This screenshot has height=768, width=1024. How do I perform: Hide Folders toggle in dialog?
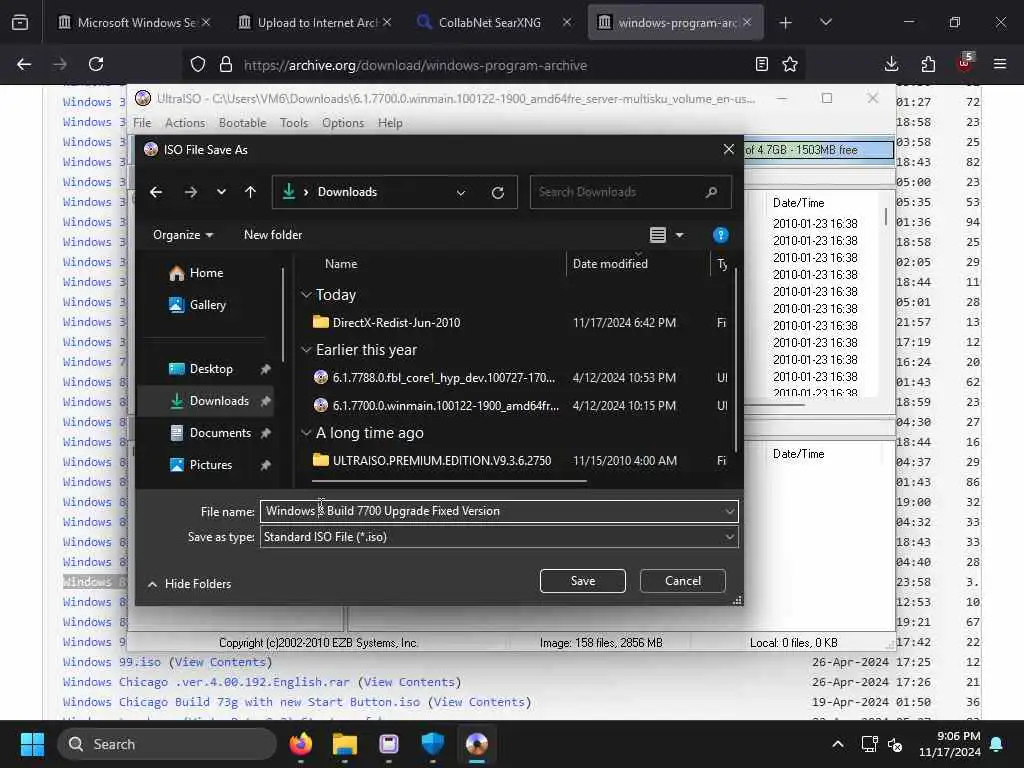pyautogui.click(x=189, y=584)
